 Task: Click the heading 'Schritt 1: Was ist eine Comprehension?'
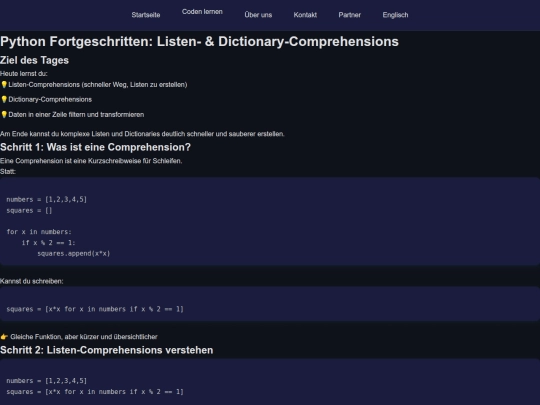(95, 147)
